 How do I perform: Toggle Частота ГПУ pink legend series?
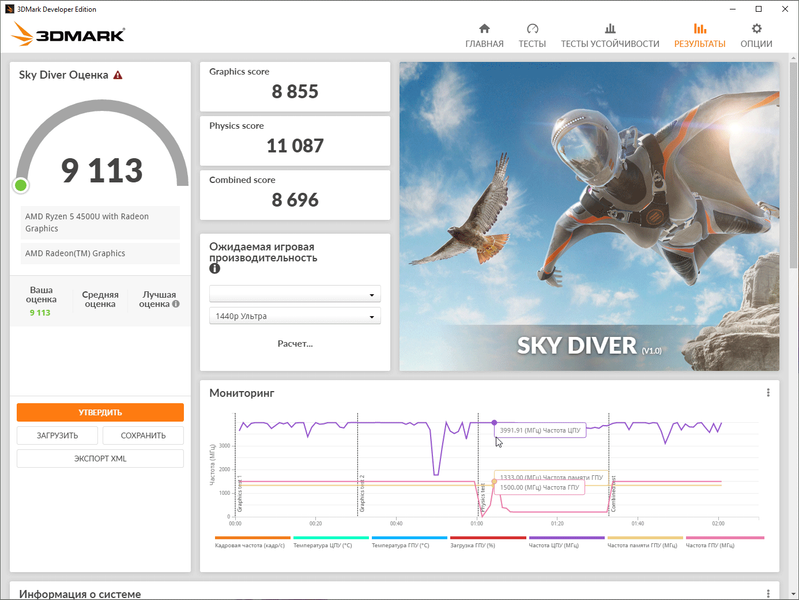pyautogui.click(x=725, y=542)
